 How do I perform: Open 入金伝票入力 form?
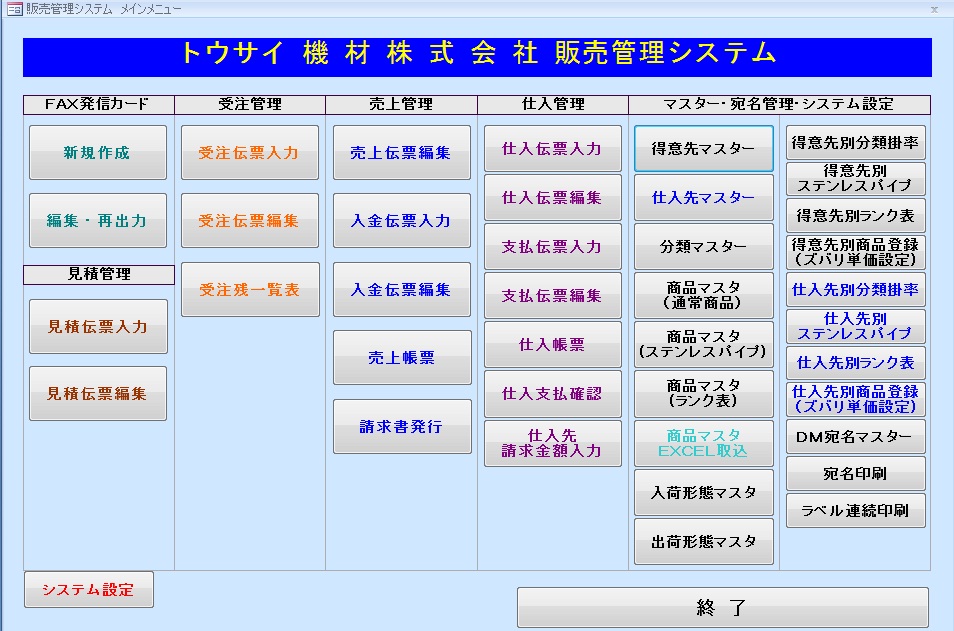401,221
